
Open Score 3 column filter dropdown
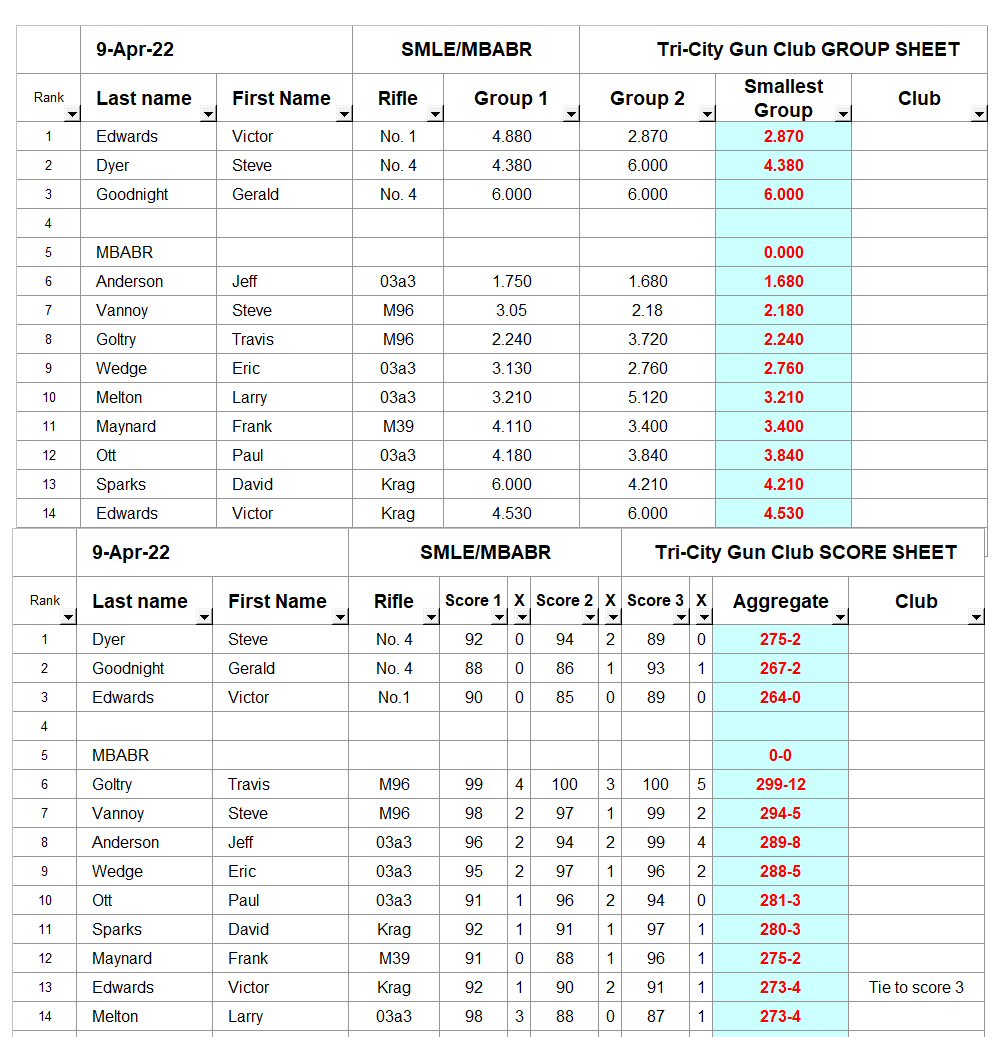[x=680, y=618]
